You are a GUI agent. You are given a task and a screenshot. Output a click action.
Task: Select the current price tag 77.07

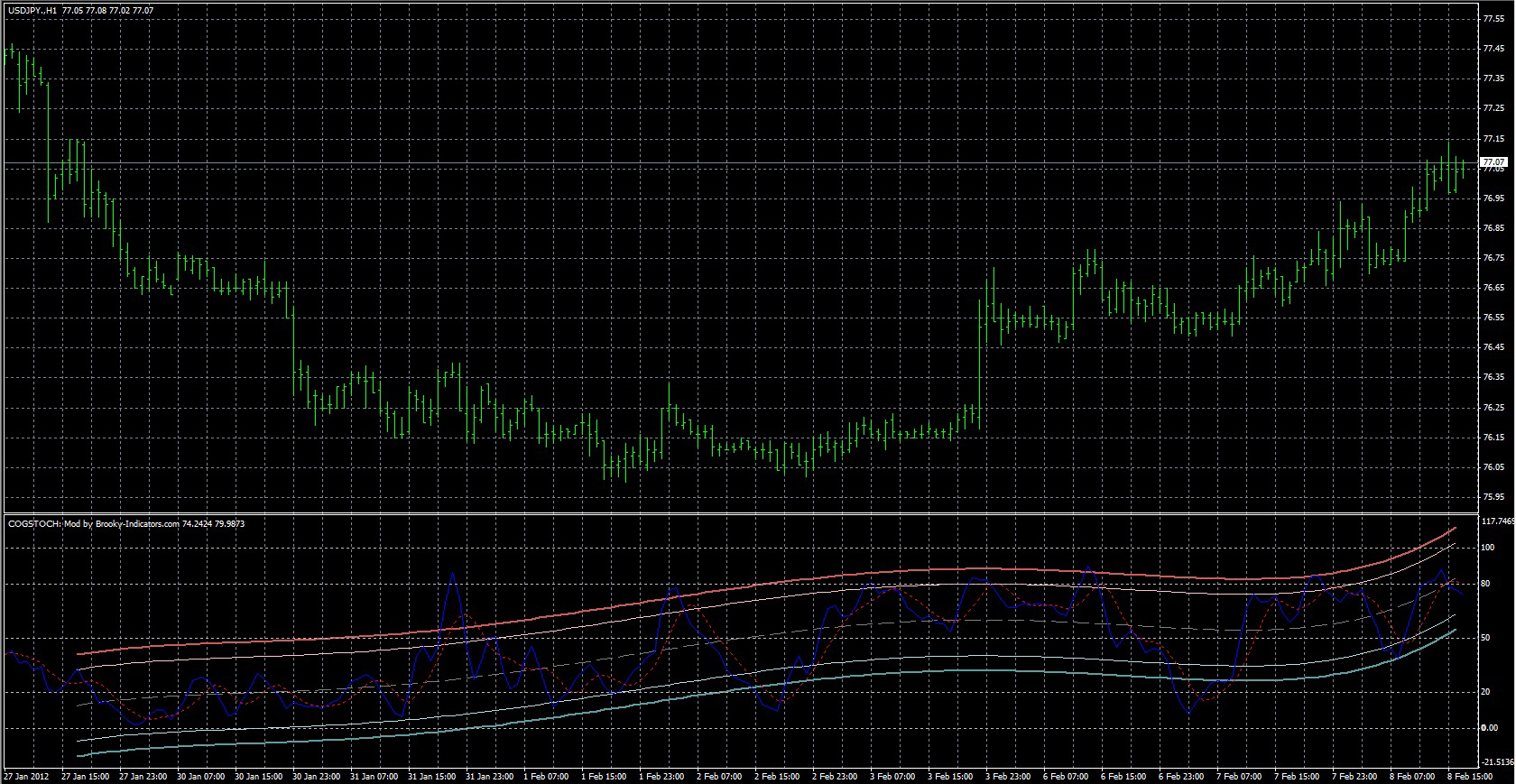tap(1495, 162)
